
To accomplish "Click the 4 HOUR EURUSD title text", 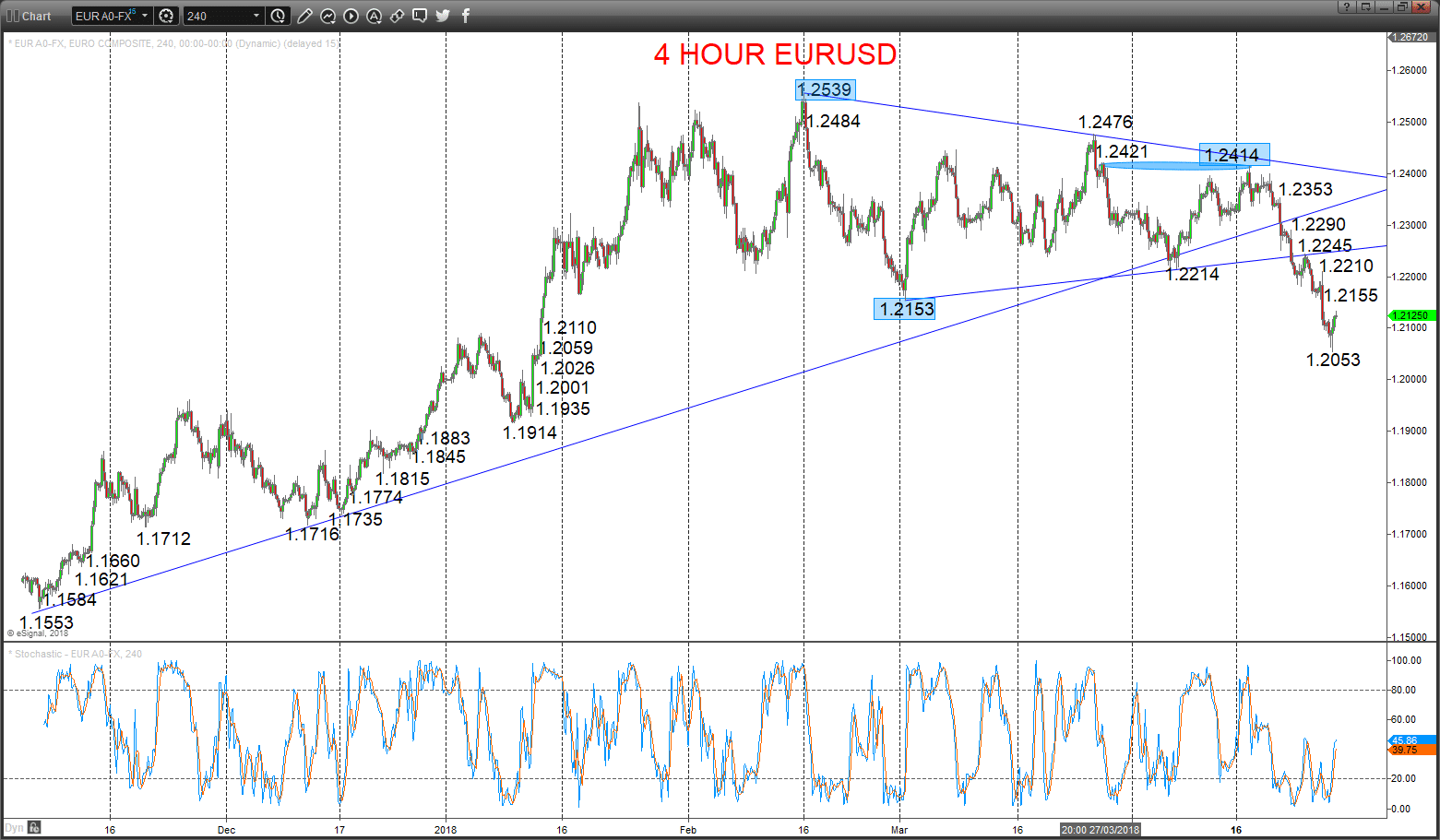I will pyautogui.click(x=775, y=54).
